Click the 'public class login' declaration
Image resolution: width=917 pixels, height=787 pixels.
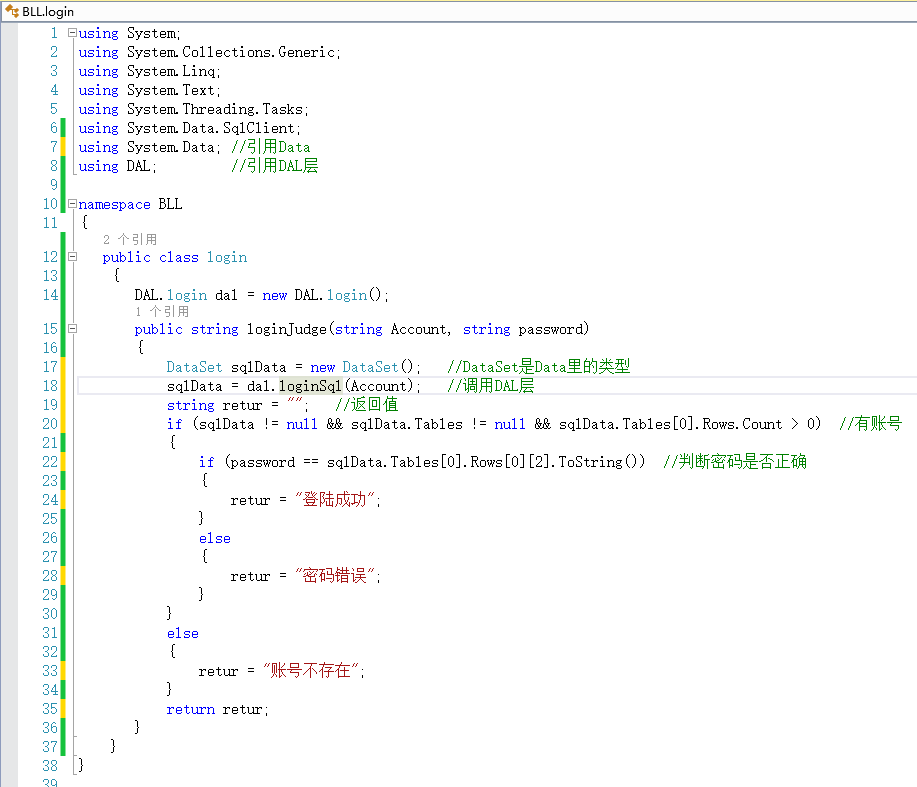coord(175,257)
